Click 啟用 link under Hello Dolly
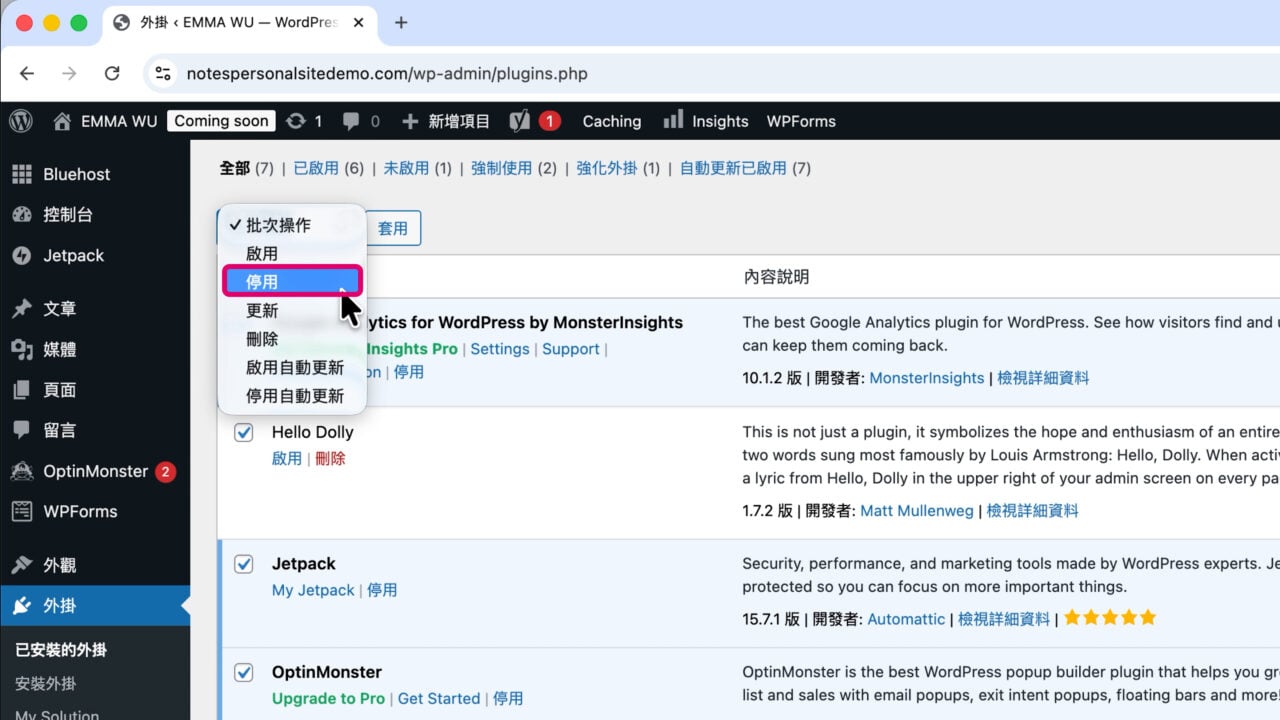 [287, 458]
